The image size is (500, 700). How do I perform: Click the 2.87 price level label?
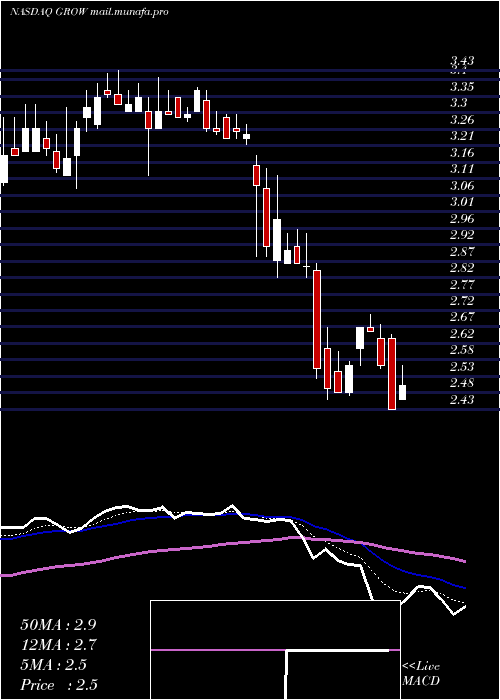(462, 251)
